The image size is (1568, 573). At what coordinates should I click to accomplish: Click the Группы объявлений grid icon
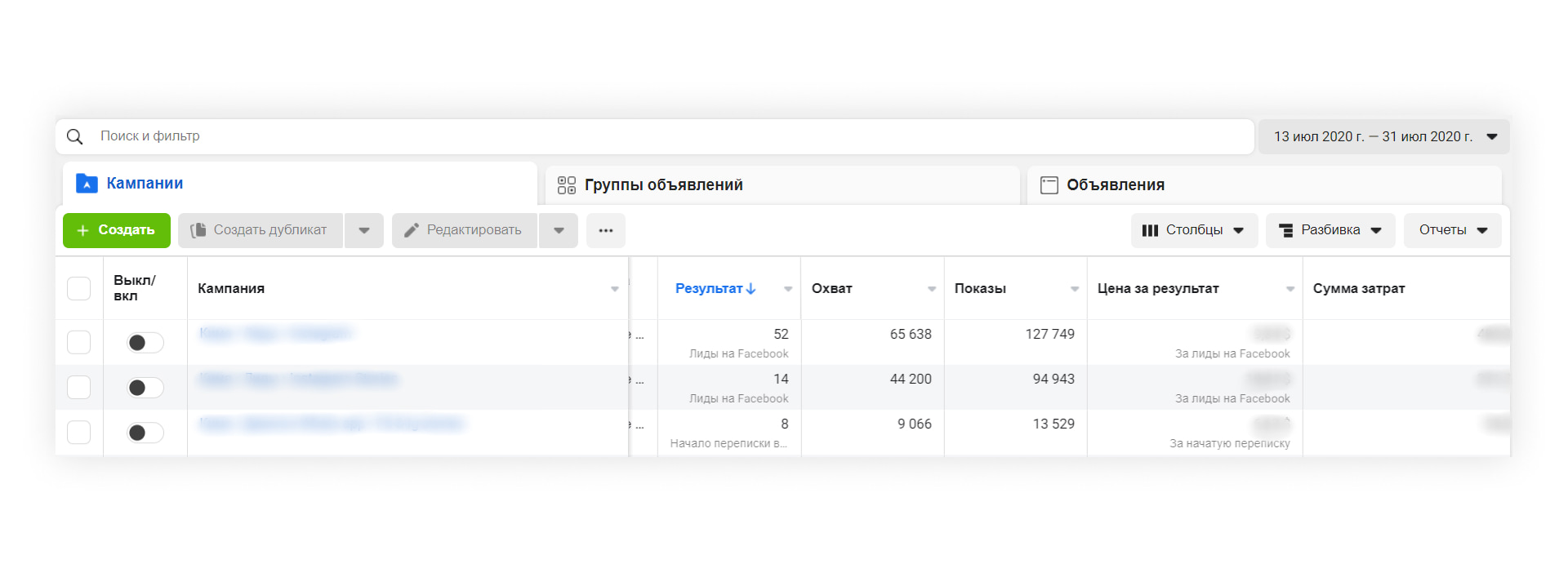tap(566, 185)
